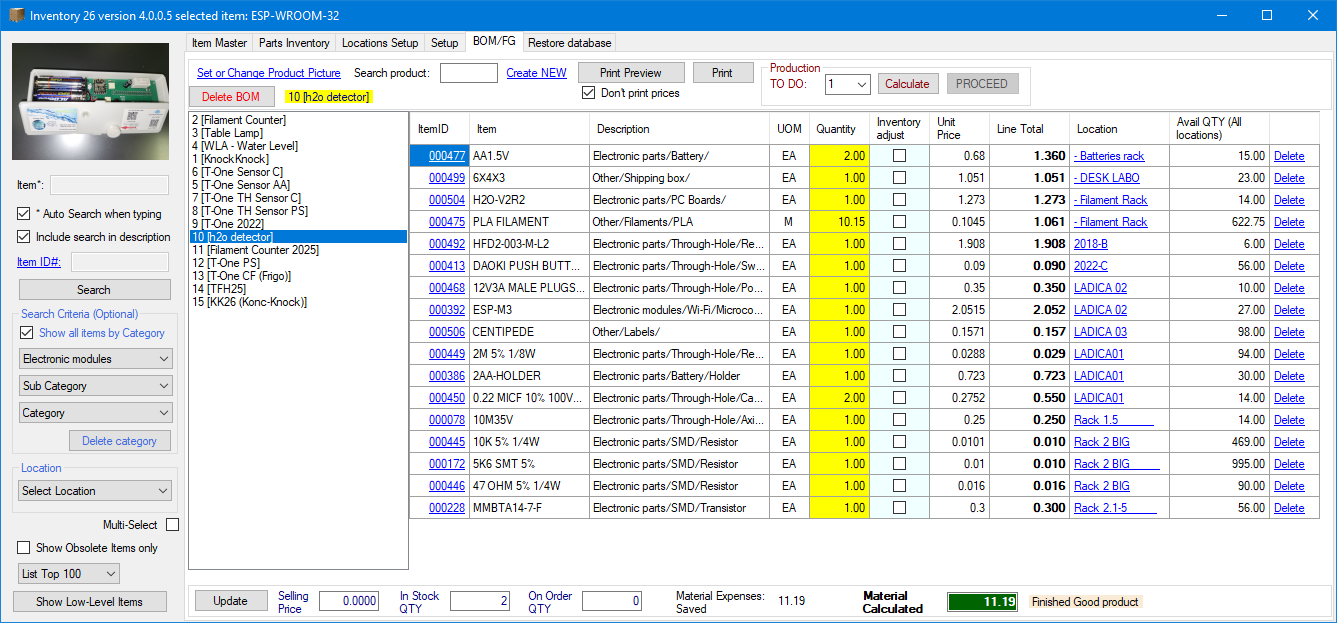Click the Update button
1337x623 pixels.
(230, 601)
